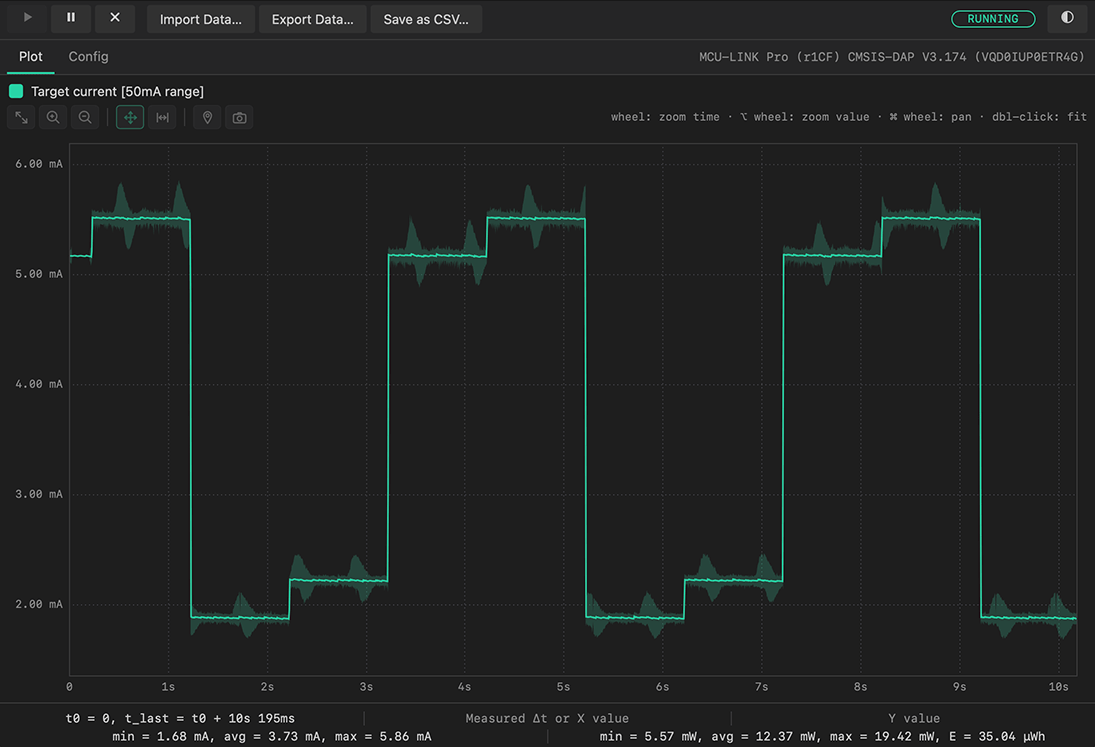Click the 8s time axis label

(860, 687)
